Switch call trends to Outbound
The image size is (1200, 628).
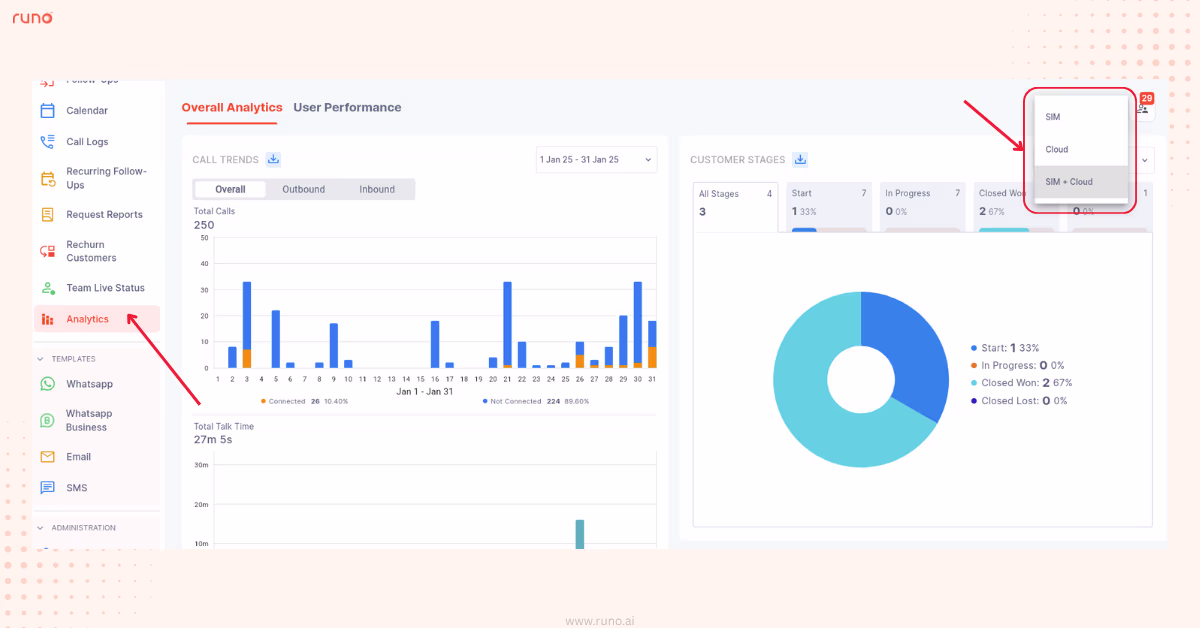tap(303, 189)
